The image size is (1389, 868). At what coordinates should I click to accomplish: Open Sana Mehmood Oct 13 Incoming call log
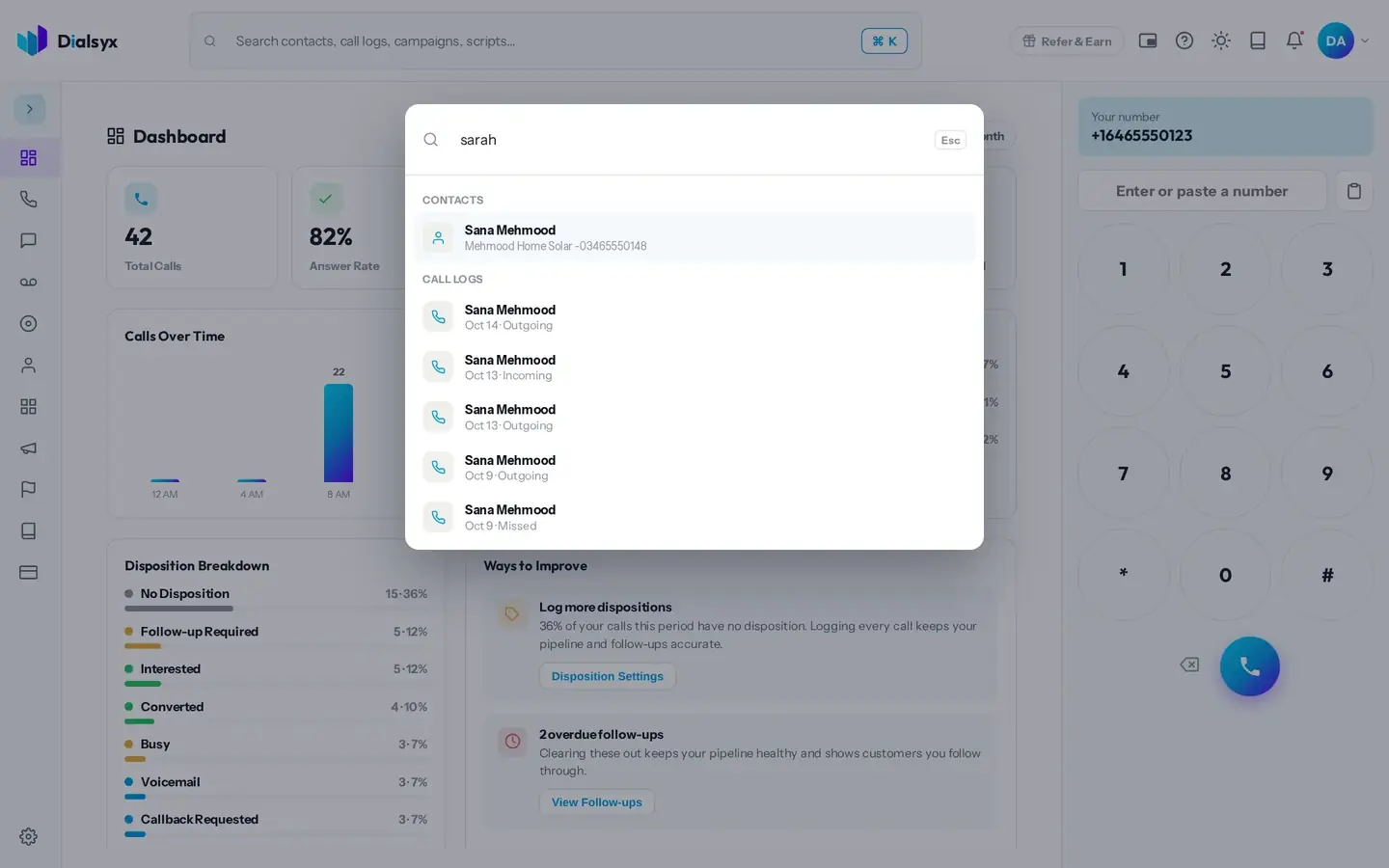point(694,366)
